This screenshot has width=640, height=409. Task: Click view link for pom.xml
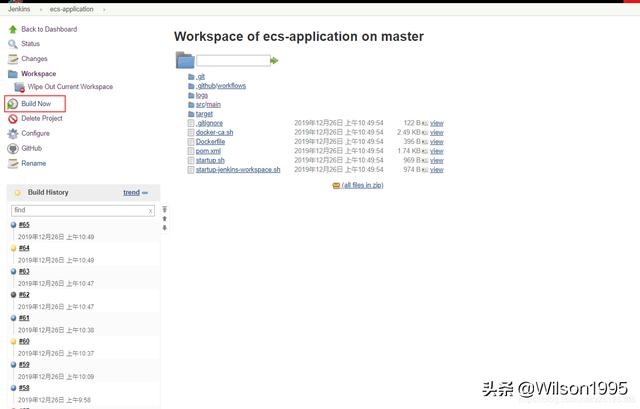[x=436, y=151]
